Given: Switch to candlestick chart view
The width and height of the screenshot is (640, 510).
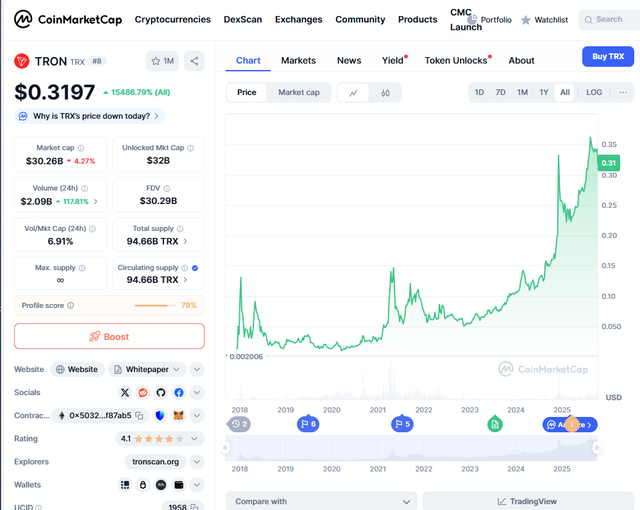Looking at the screenshot, I should (x=385, y=93).
